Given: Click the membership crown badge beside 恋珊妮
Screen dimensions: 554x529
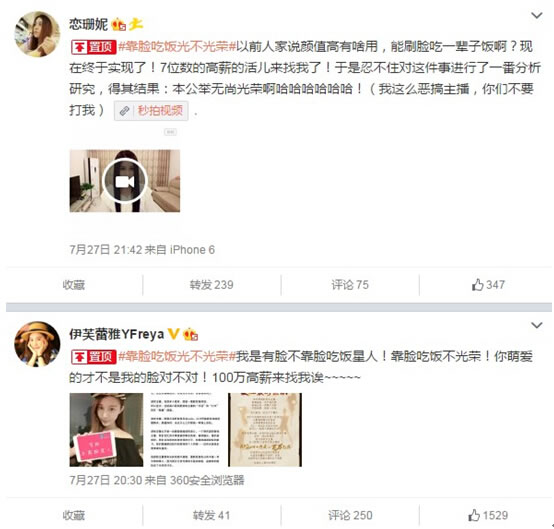Looking at the screenshot, I should 119,24.
